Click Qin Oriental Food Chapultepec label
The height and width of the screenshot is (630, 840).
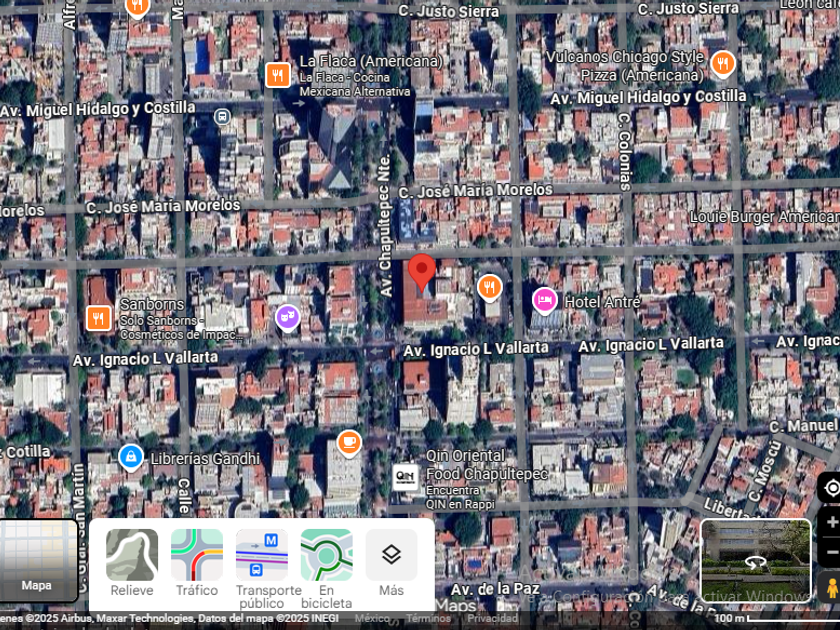[x=486, y=464]
